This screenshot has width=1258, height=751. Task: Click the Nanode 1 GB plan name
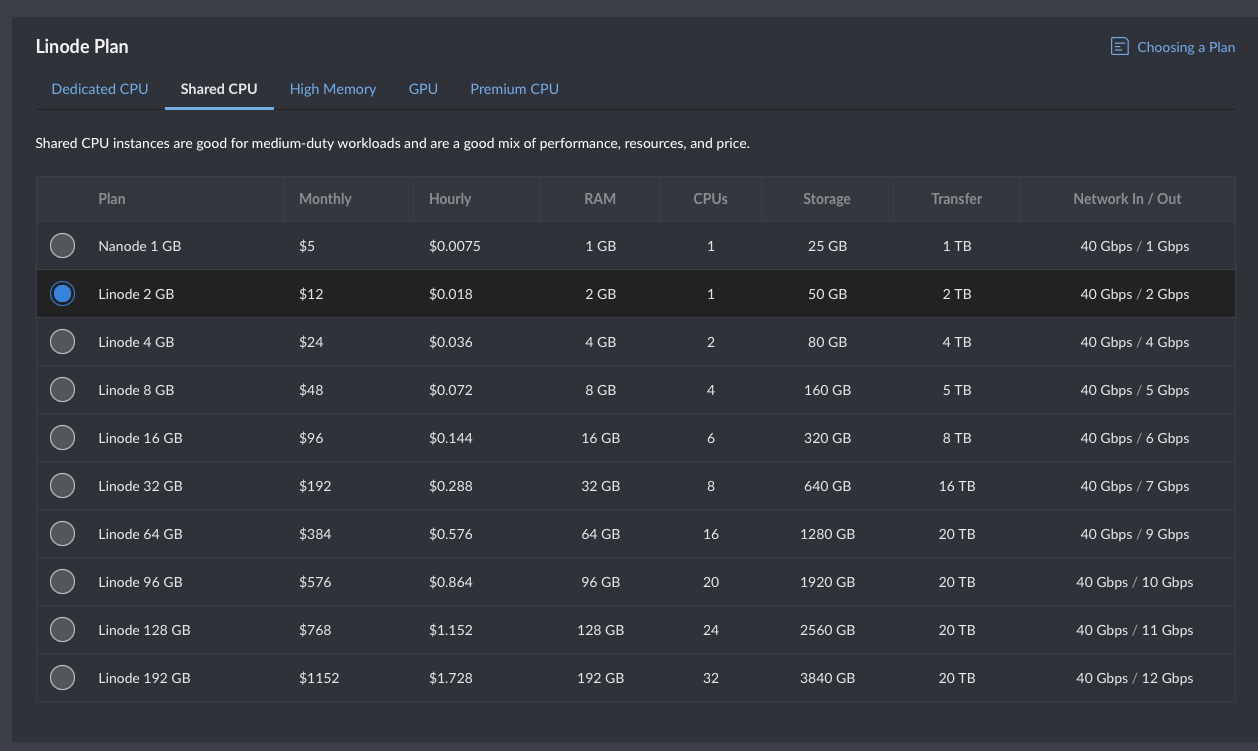(140, 246)
